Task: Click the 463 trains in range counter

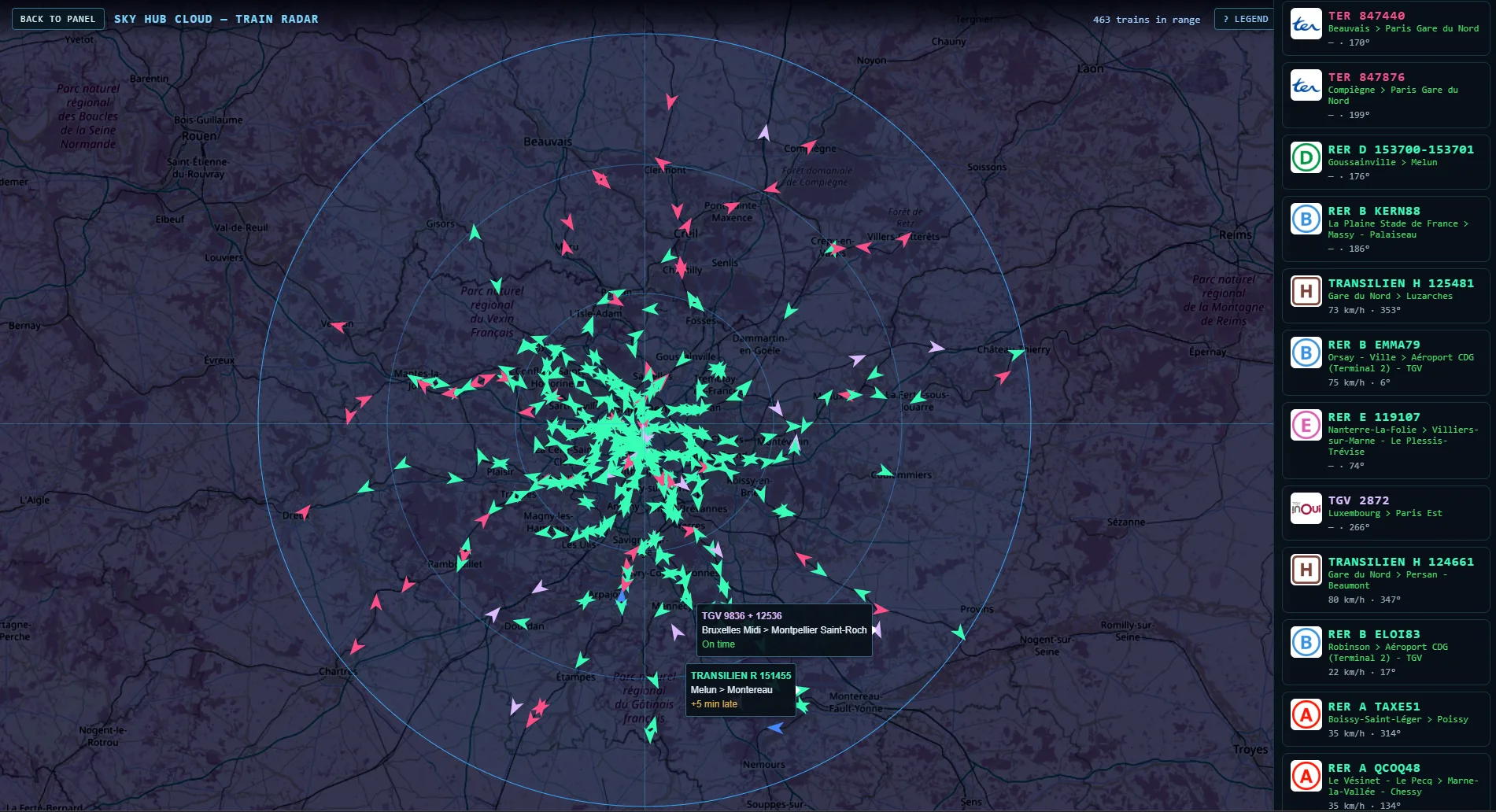Action: click(1147, 20)
